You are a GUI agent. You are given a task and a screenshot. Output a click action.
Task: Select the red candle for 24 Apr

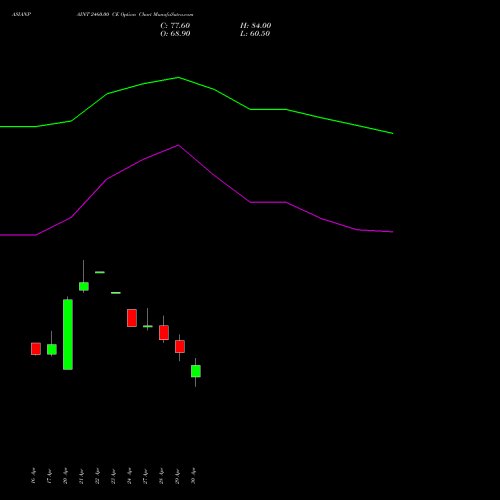click(132, 318)
